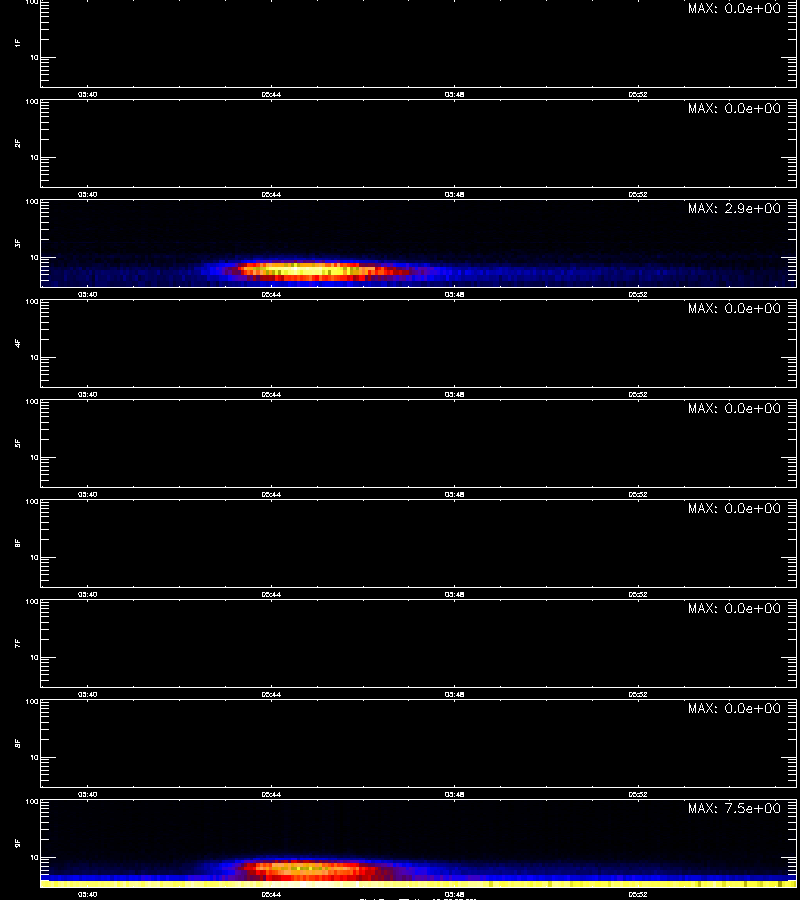Click the 03:44 time tick label under panel 3F
The width and height of the screenshot is (800, 900).
pos(271,294)
